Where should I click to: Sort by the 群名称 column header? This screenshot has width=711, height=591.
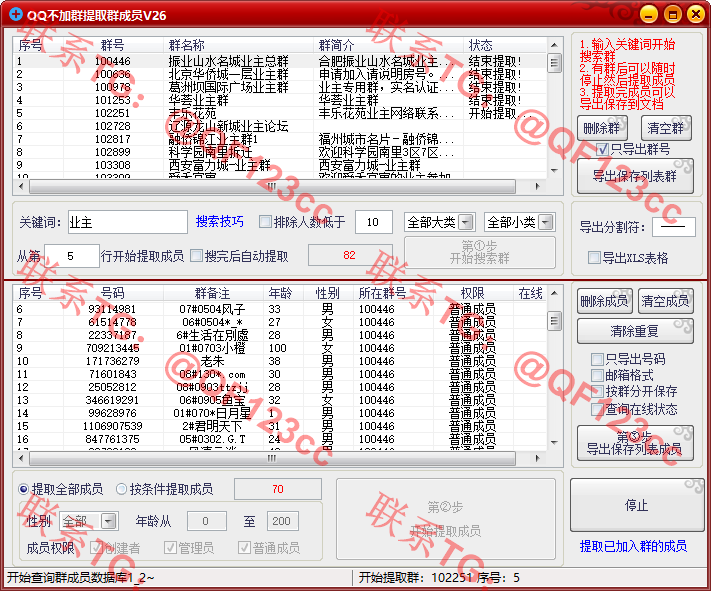(x=238, y=45)
